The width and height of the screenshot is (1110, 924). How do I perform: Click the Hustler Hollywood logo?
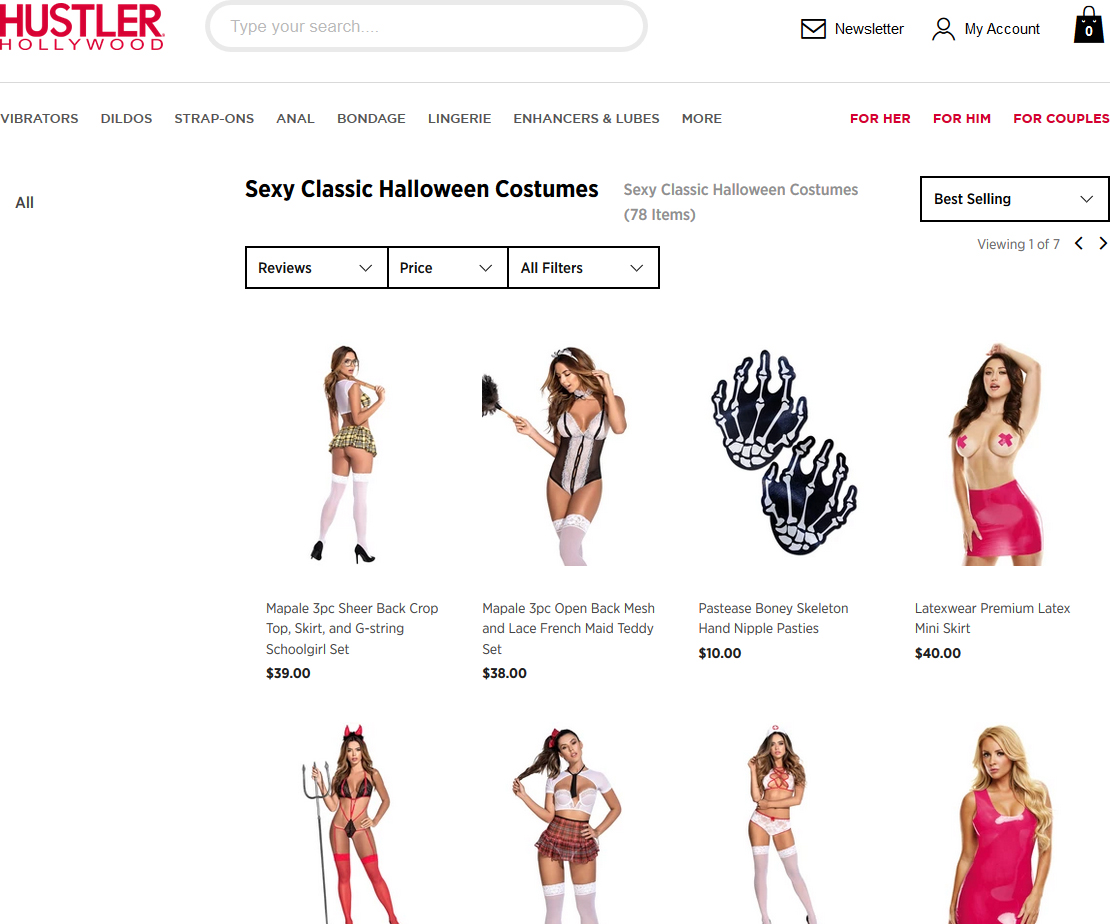pos(82,27)
